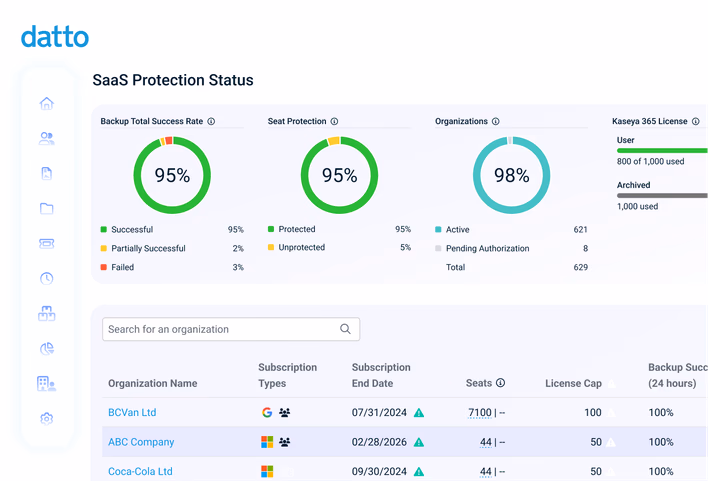The width and height of the screenshot is (708, 481).
Task: Click the license cap warning for ABC Company
Action: (x=610, y=442)
